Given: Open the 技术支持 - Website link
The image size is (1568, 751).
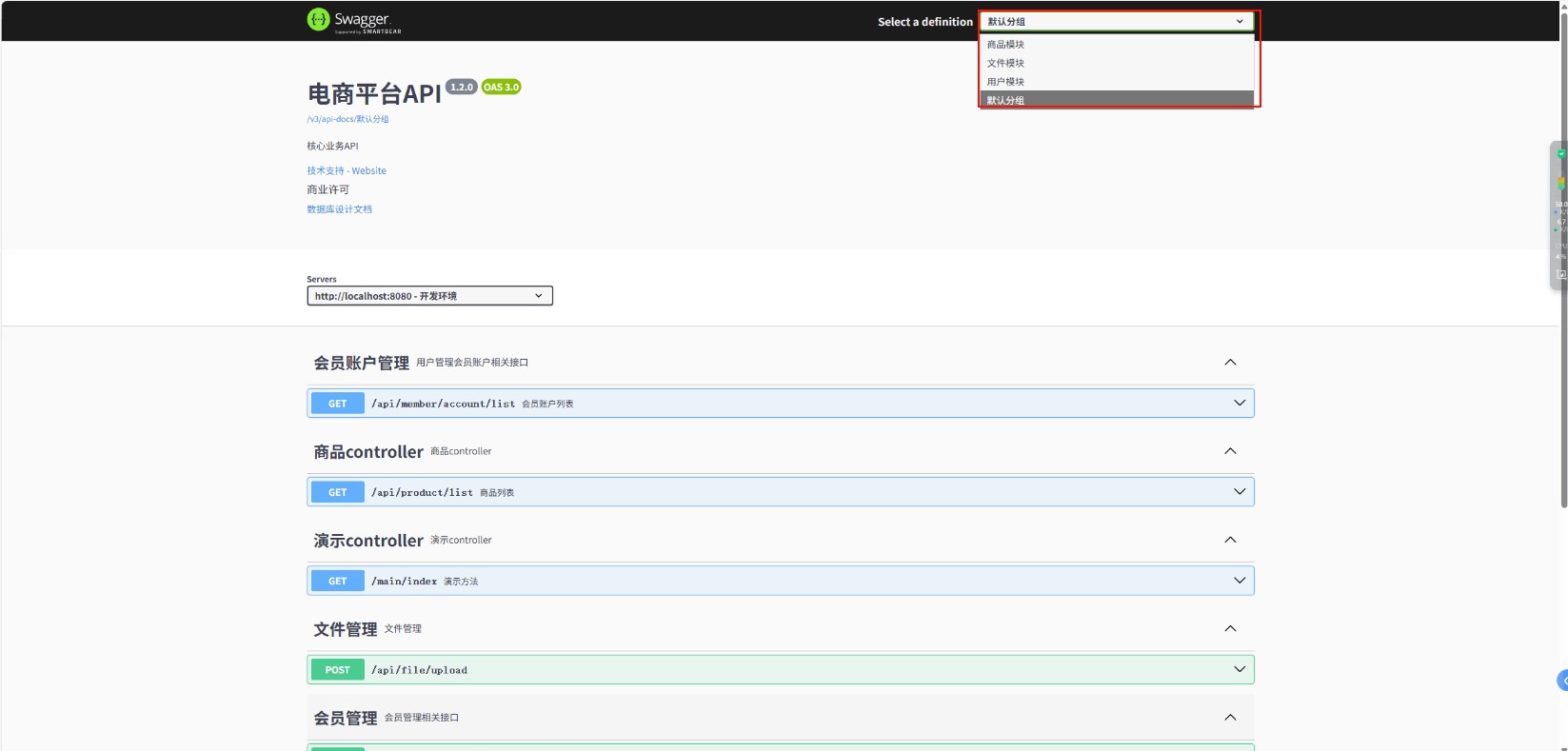Looking at the screenshot, I should [347, 171].
